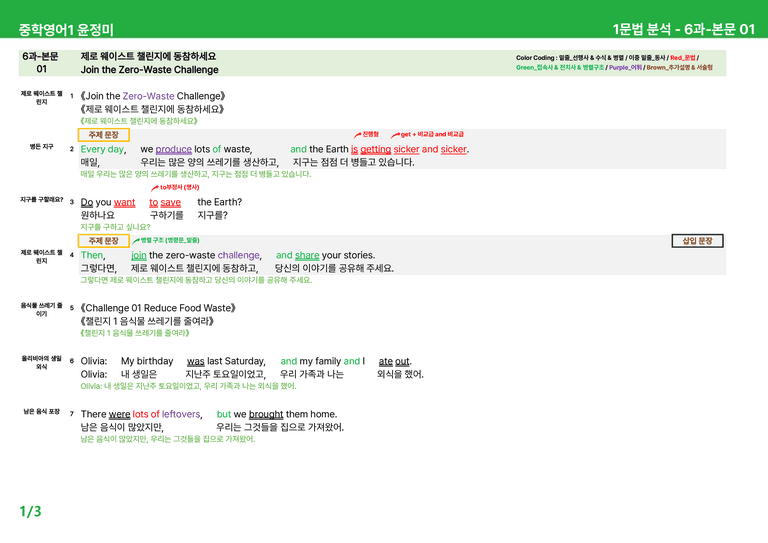Click the red underlined 'to save'
768x543 pixels.
click(165, 202)
